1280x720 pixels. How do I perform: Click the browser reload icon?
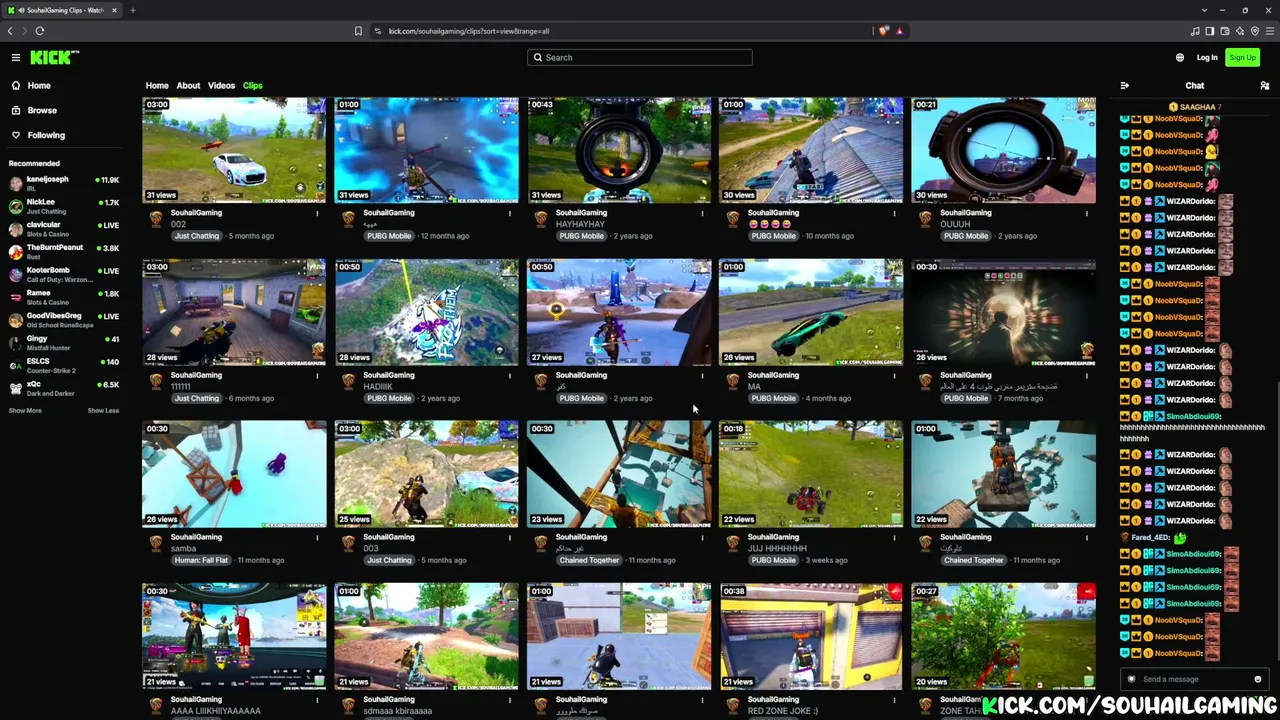(x=40, y=31)
